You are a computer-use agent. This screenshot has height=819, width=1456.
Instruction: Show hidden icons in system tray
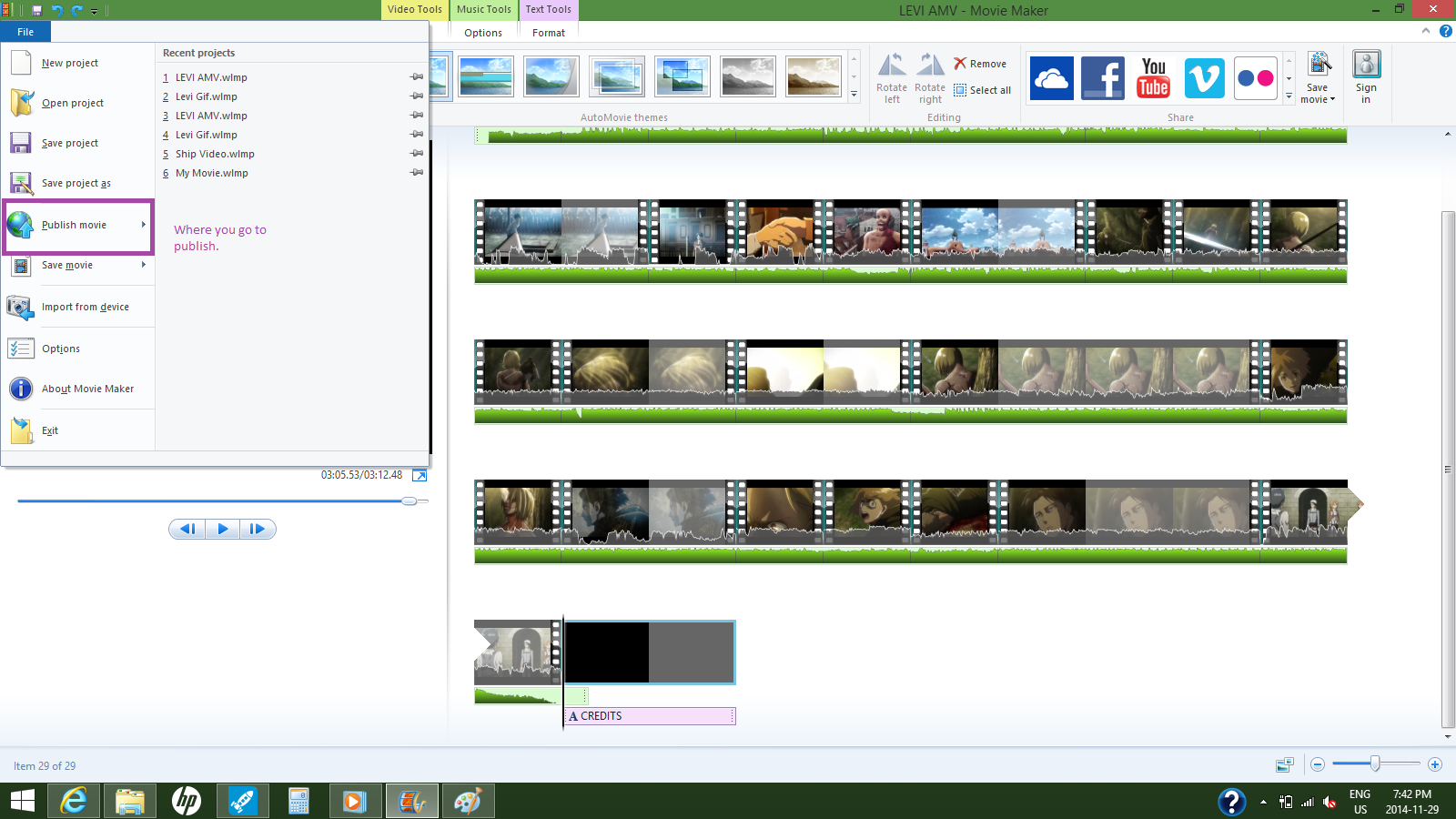click(1263, 802)
